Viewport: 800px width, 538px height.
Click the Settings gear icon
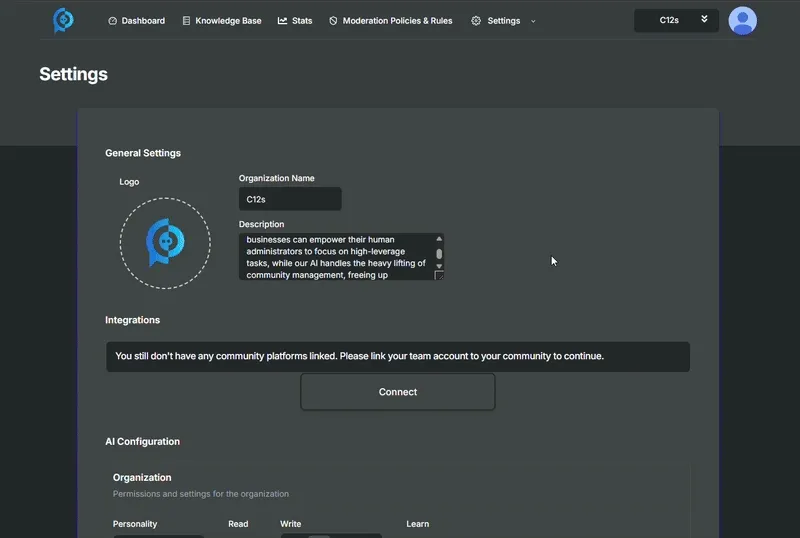(x=476, y=21)
